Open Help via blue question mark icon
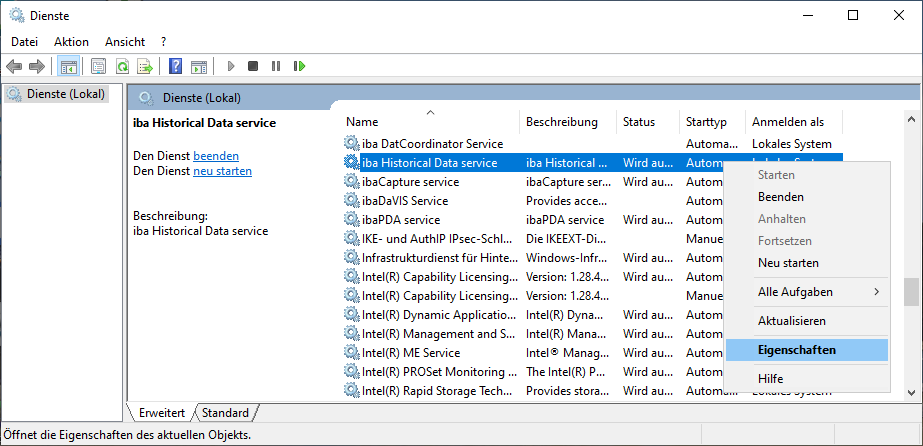Screen dimensions: 923x446 pos(176,66)
